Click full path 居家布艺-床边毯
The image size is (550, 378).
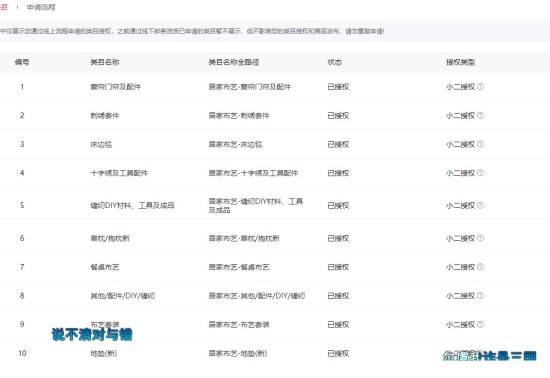(235, 144)
